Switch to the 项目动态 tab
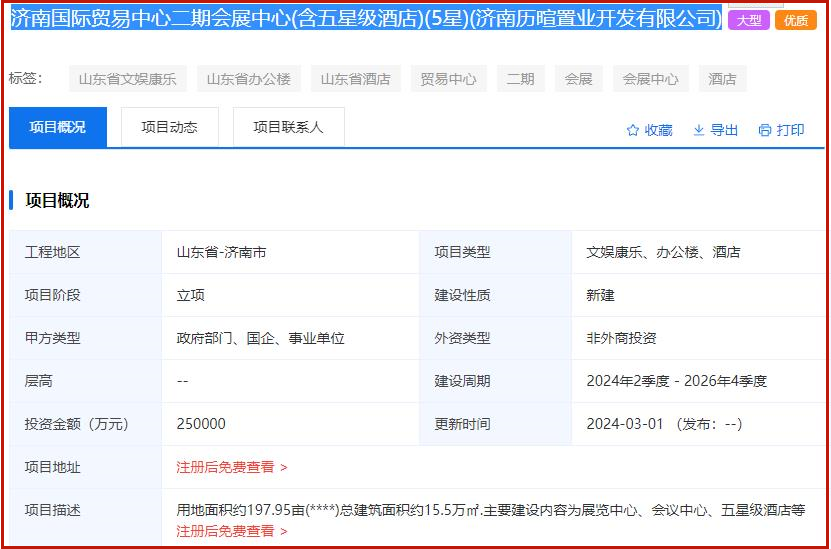 170,127
